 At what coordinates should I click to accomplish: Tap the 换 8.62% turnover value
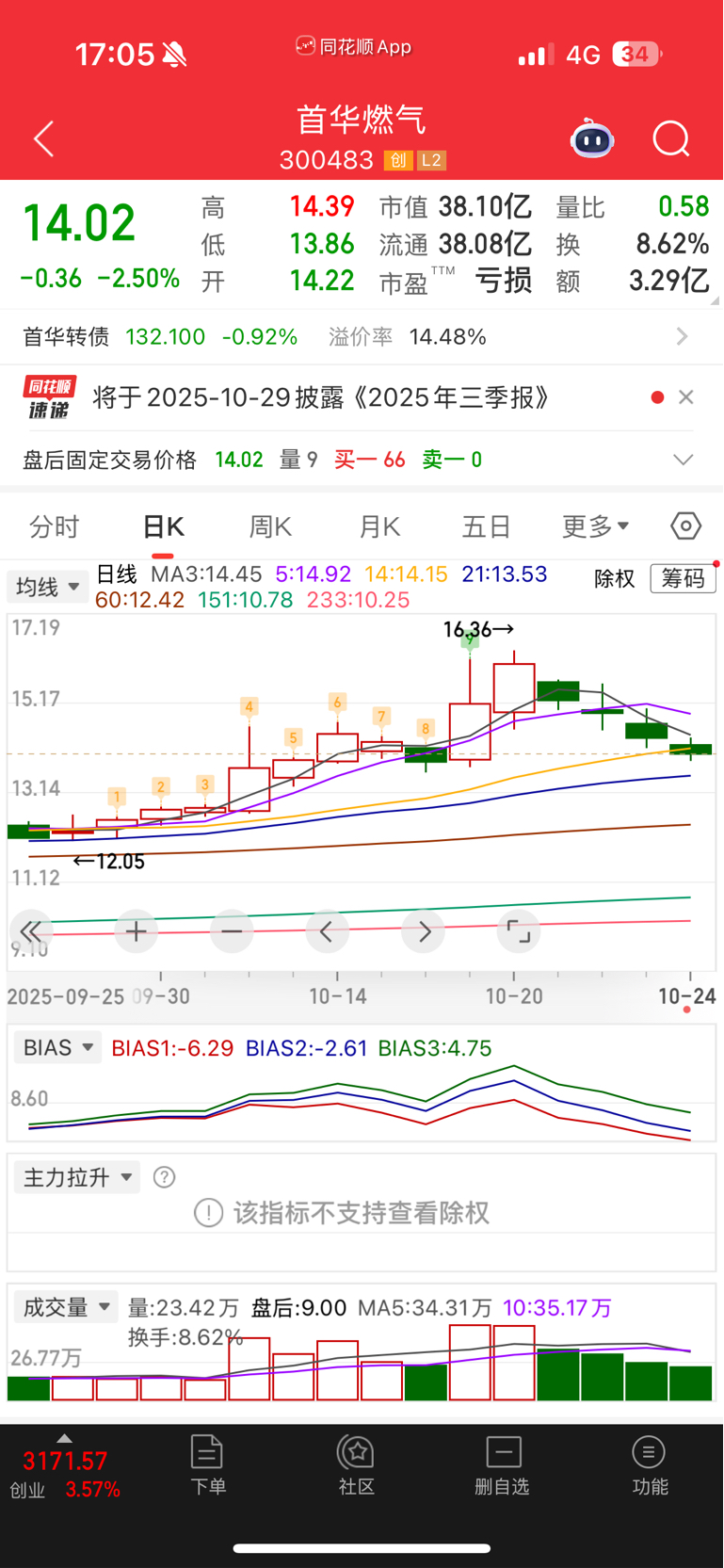pos(672,244)
